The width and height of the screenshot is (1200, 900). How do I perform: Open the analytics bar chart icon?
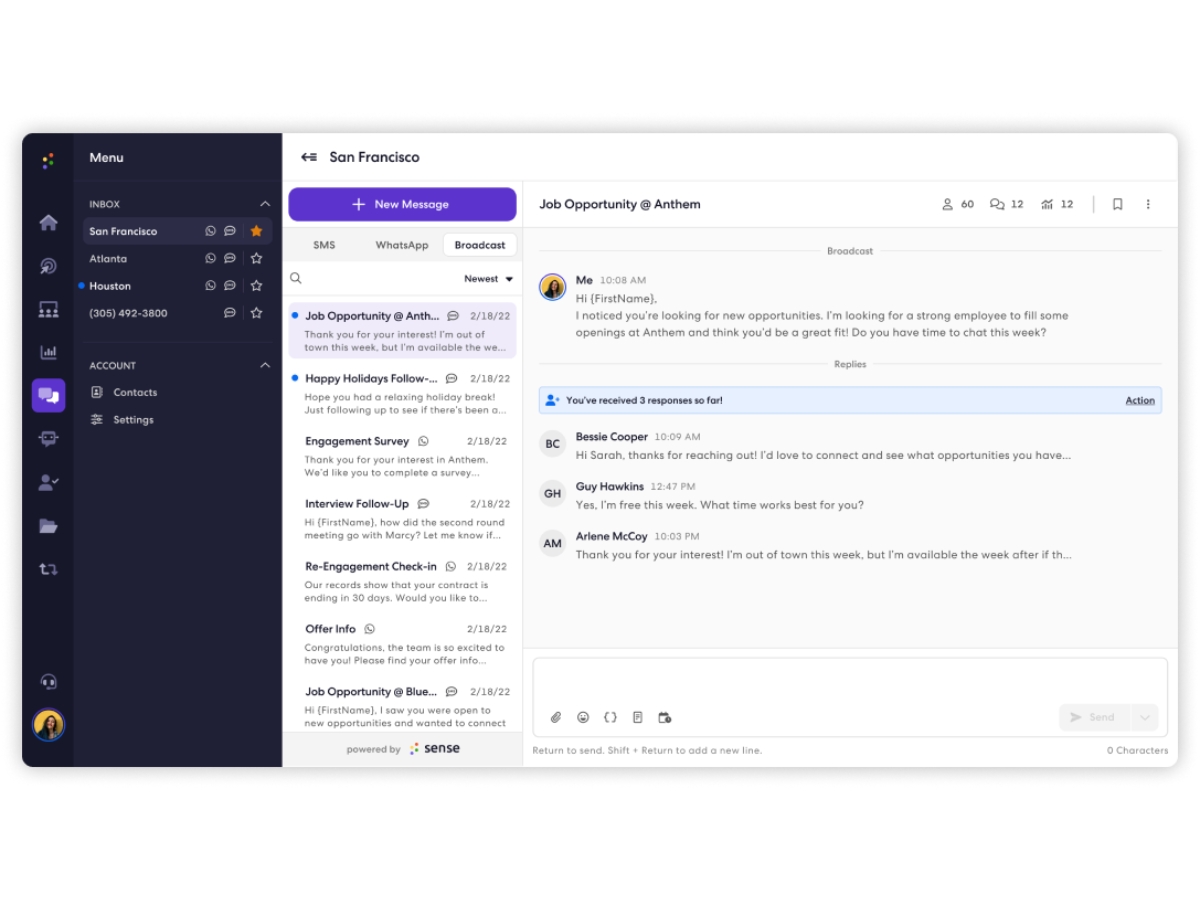click(48, 352)
